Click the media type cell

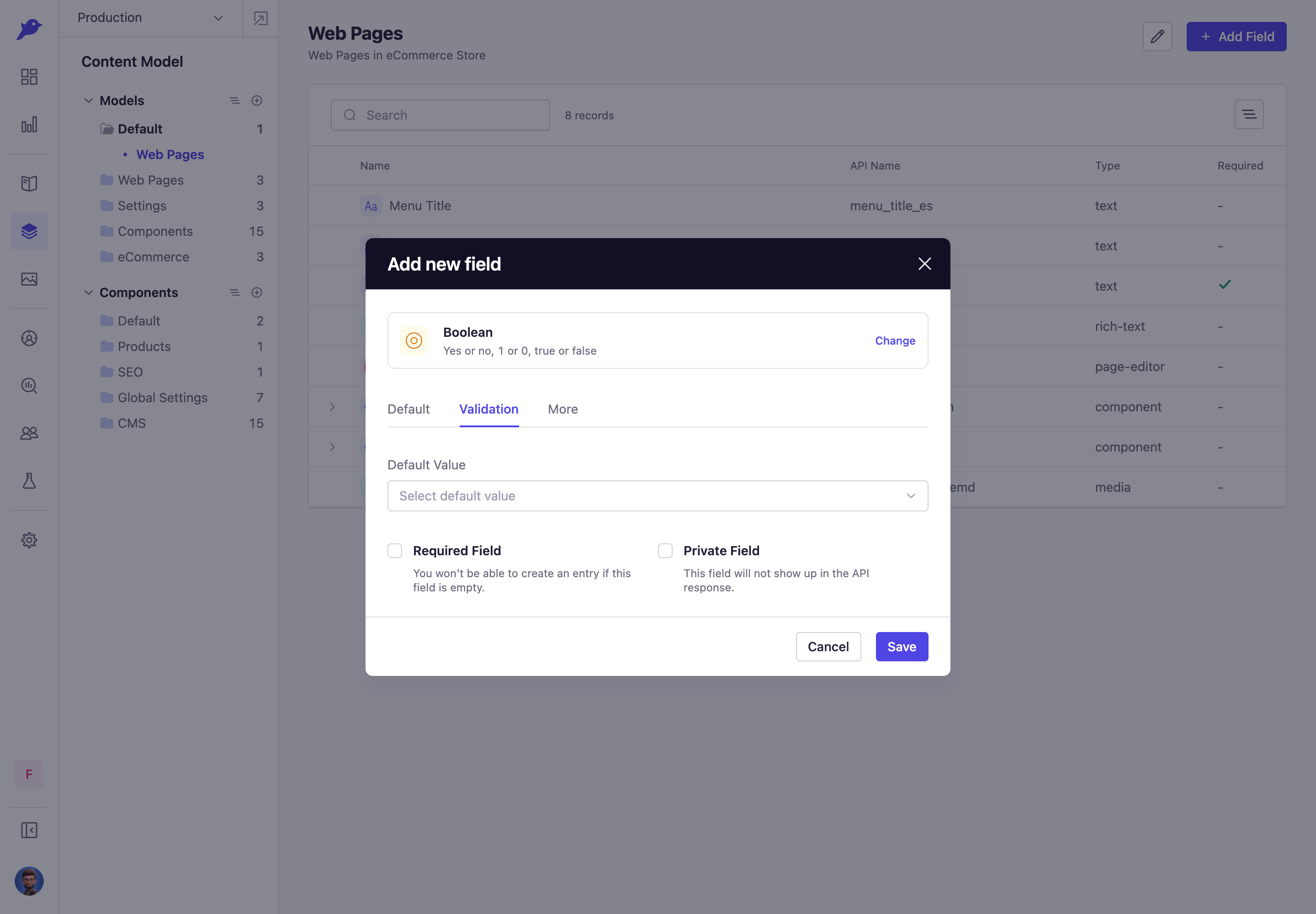[1113, 487]
